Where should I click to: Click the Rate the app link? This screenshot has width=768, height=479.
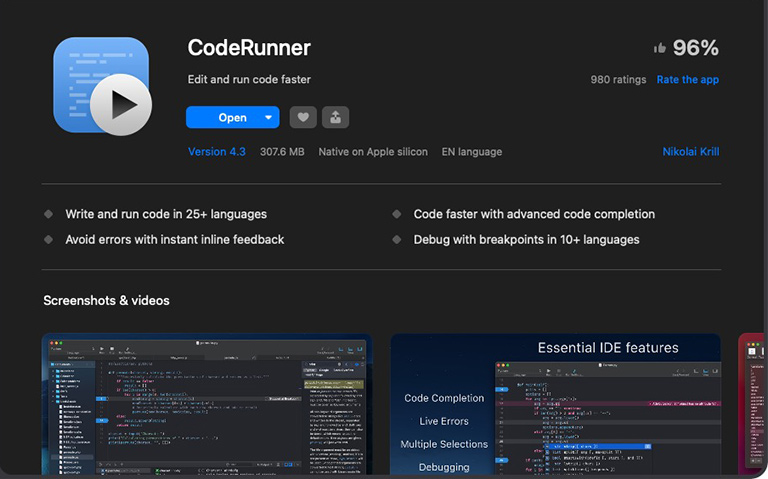click(687, 80)
